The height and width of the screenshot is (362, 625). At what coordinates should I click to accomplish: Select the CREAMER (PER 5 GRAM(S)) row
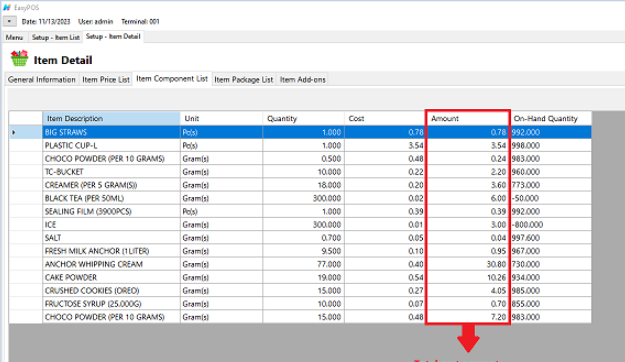[x=300, y=185]
